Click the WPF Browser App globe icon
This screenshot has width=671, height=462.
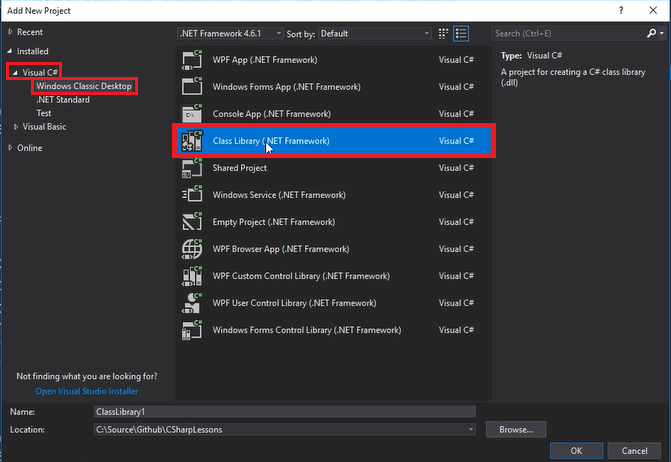(x=192, y=249)
